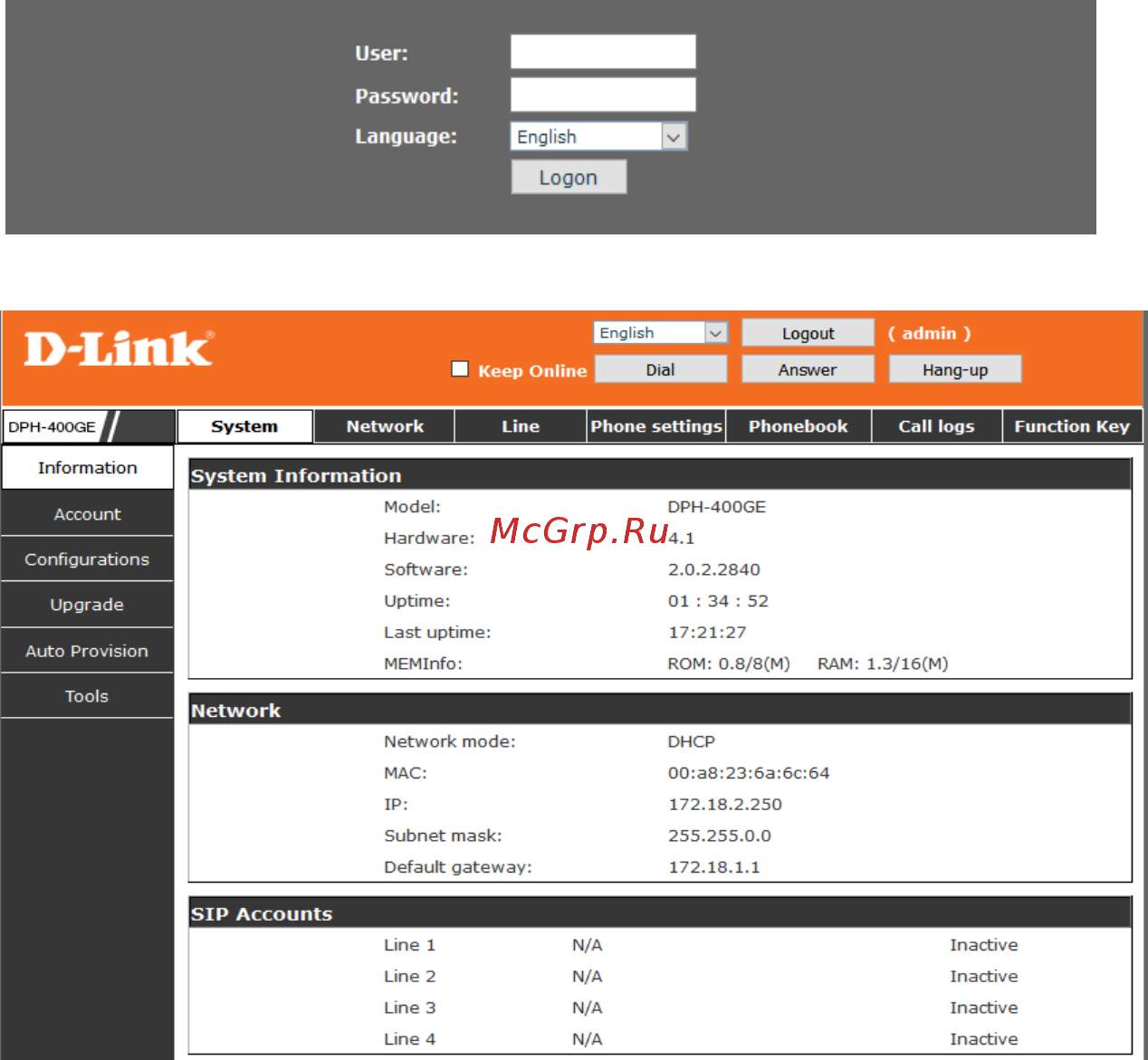
Task: Click the DPH-400GE model label tab
Action: 53,426
